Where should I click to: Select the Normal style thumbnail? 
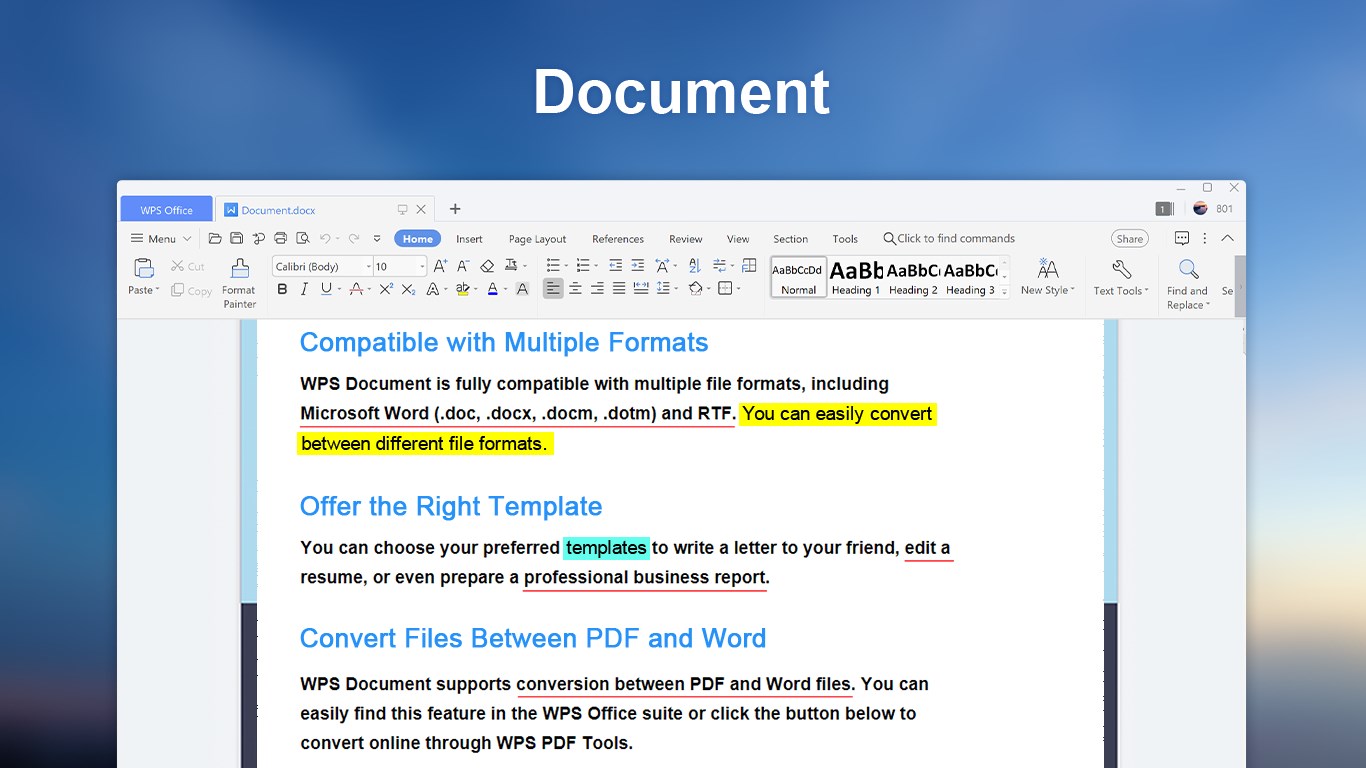coord(799,277)
